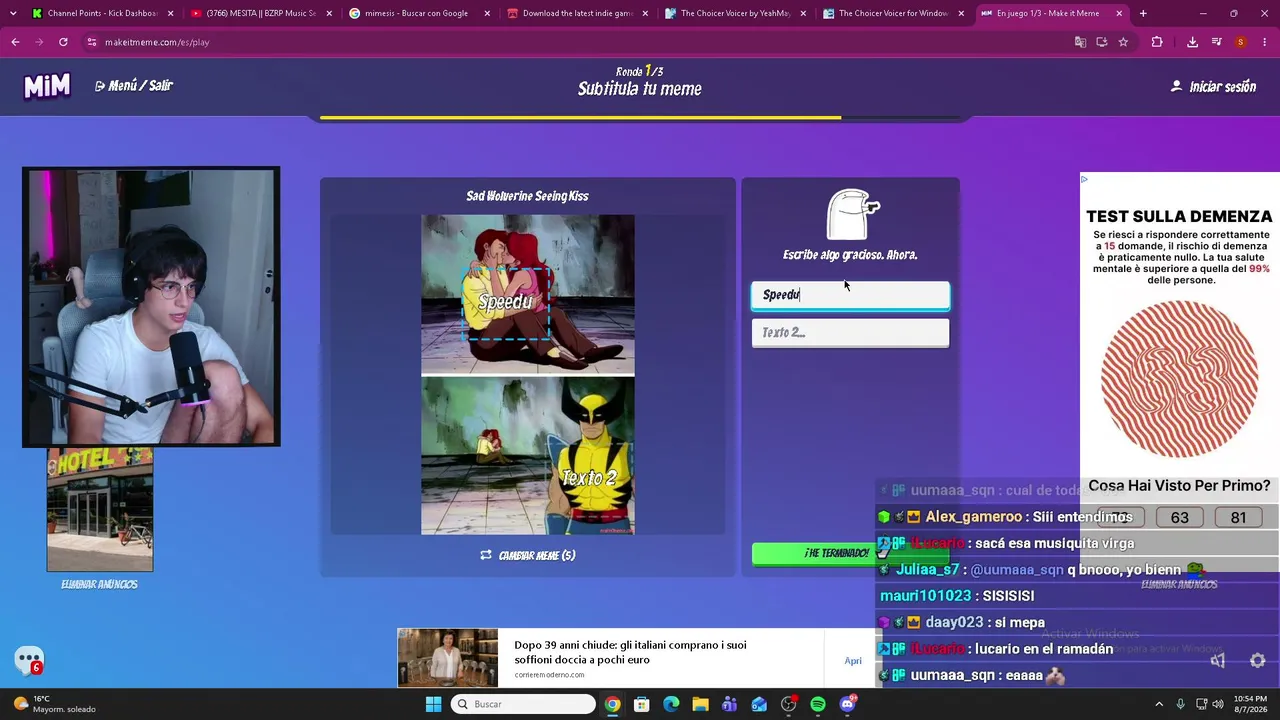Open Menú / Salir
Screen dimensions: 1280x720
click(134, 86)
